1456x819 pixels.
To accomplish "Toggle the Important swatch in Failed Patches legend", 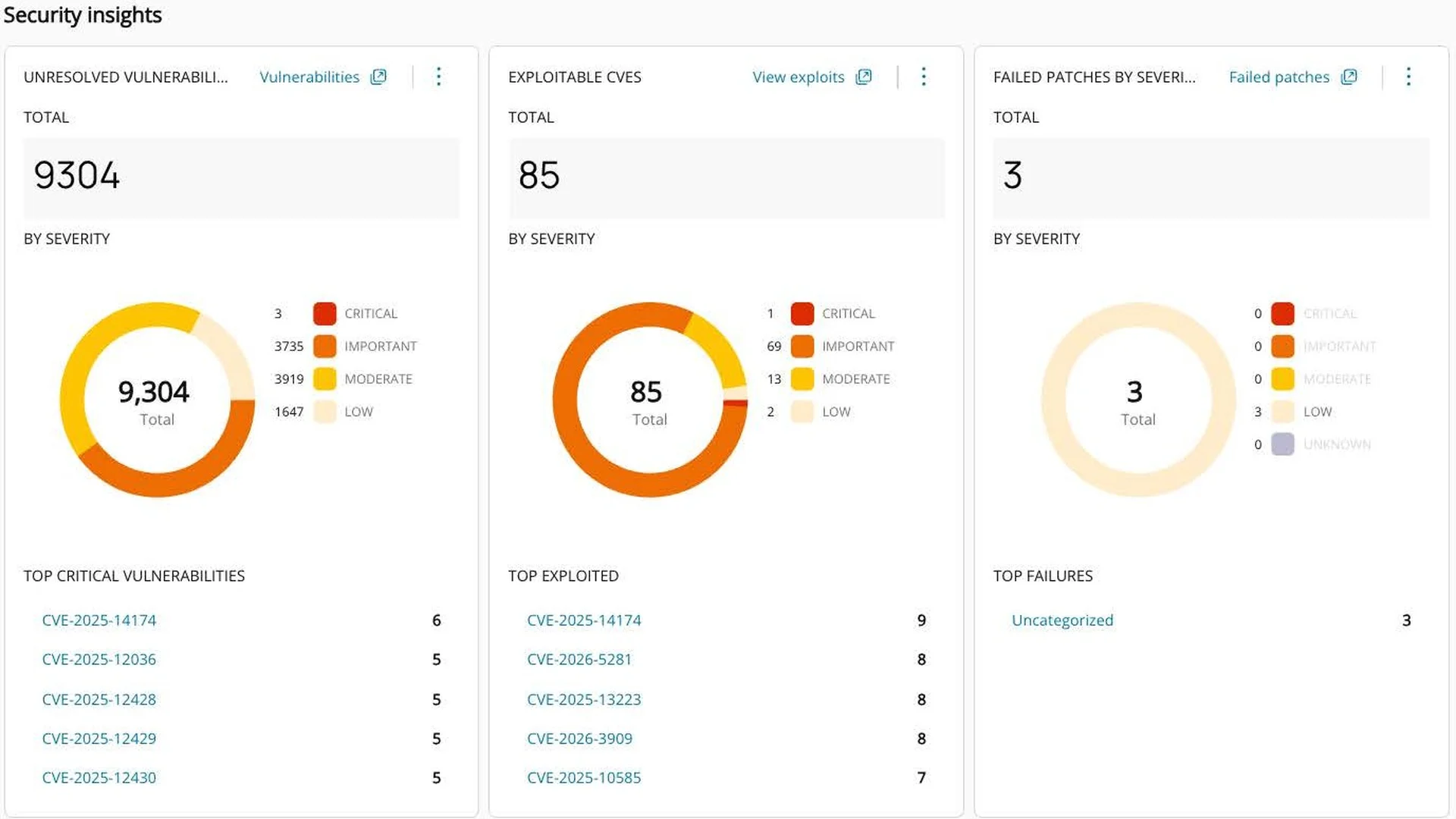I will pos(1283,346).
